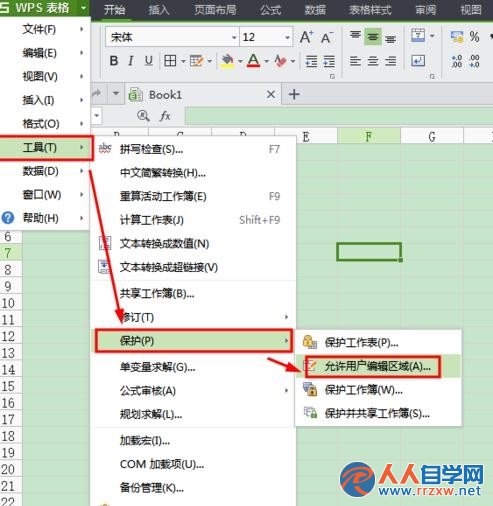Click the percent style icon
493x506 pixels.
click(x=474, y=37)
